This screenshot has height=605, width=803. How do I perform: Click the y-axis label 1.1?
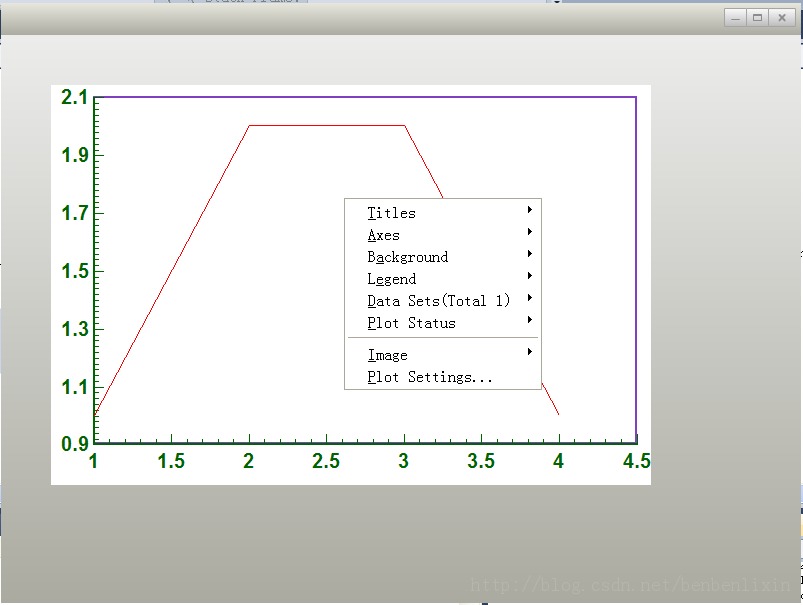(x=74, y=387)
